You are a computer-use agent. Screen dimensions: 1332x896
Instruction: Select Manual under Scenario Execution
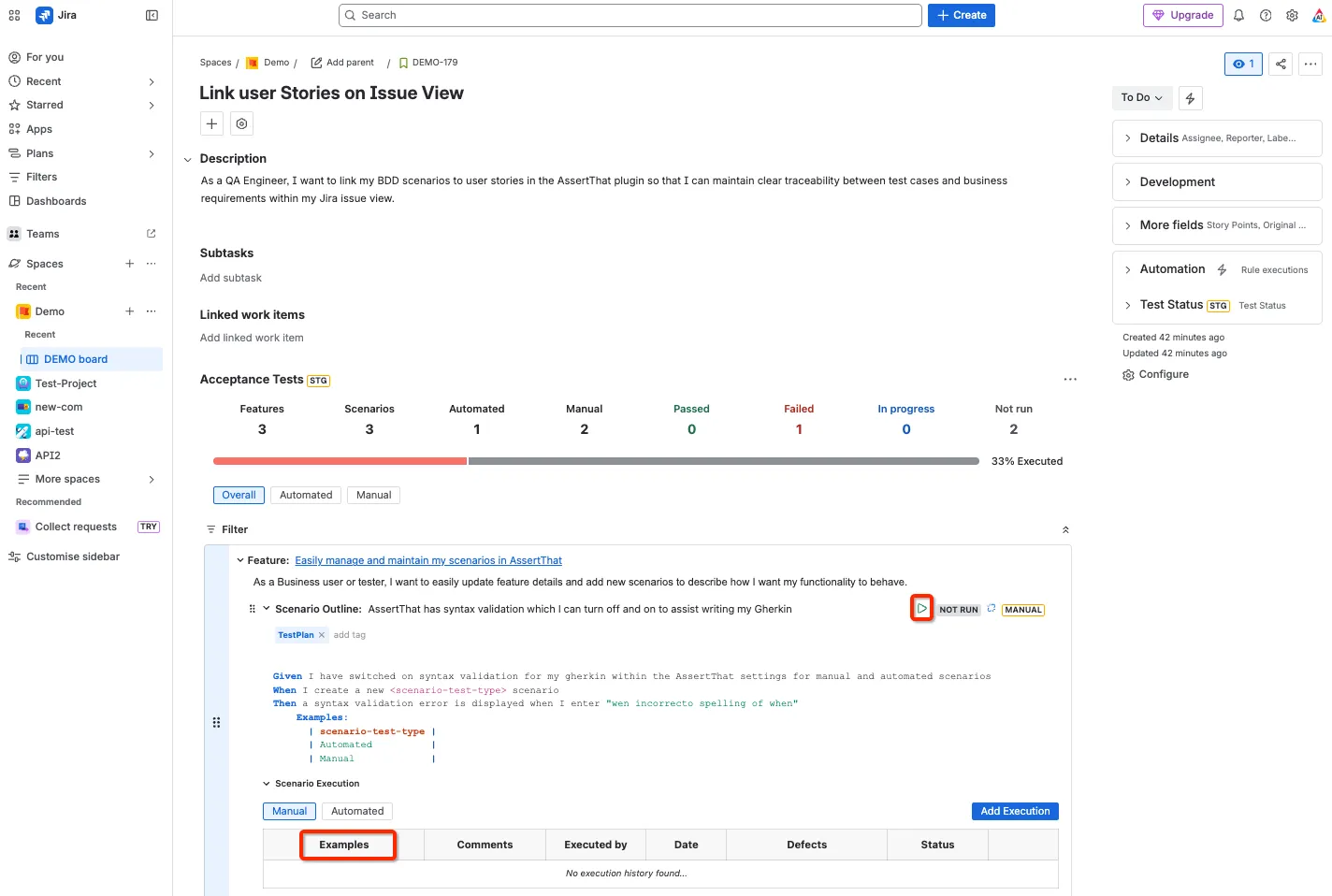[x=290, y=812]
